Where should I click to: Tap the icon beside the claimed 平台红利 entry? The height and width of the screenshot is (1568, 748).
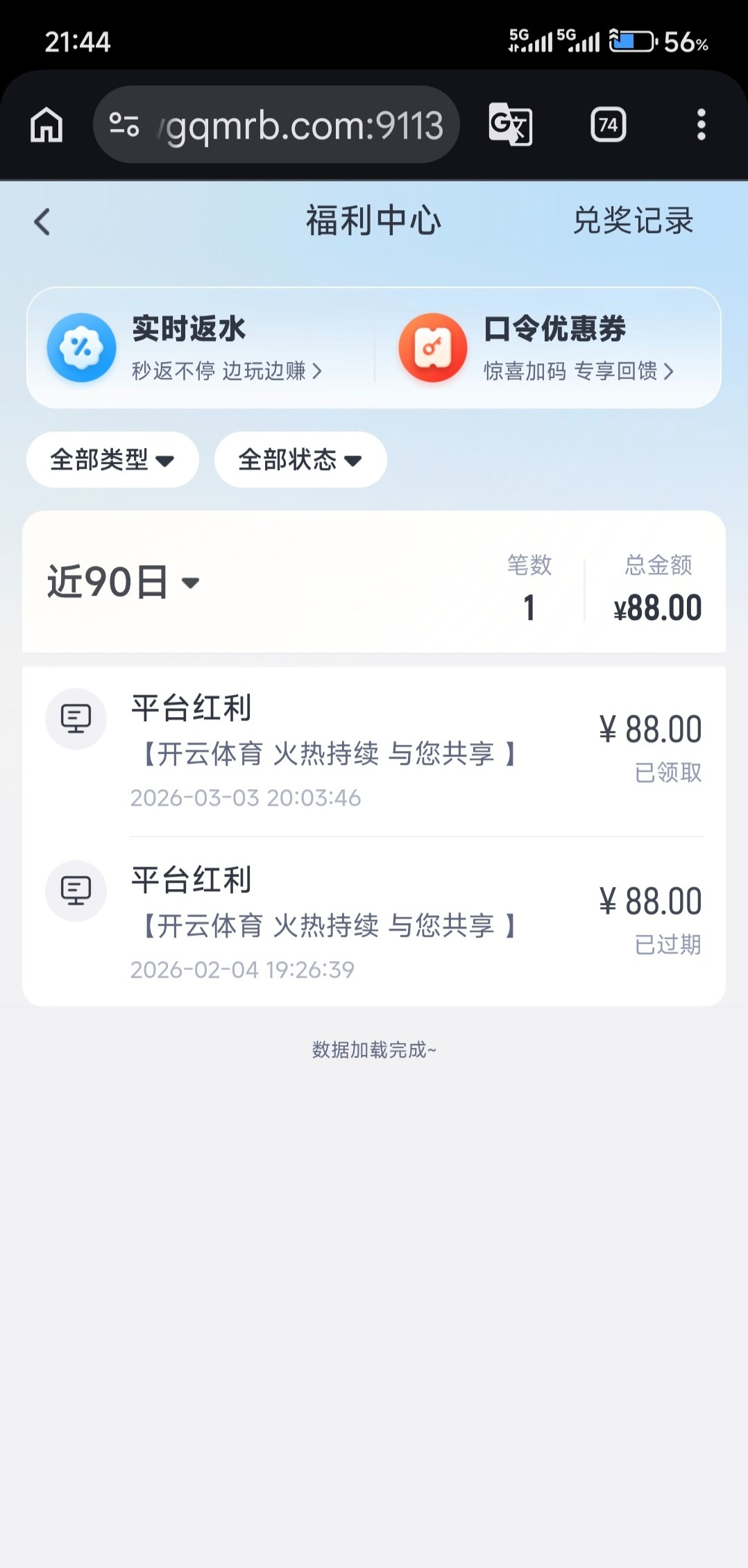(76, 718)
